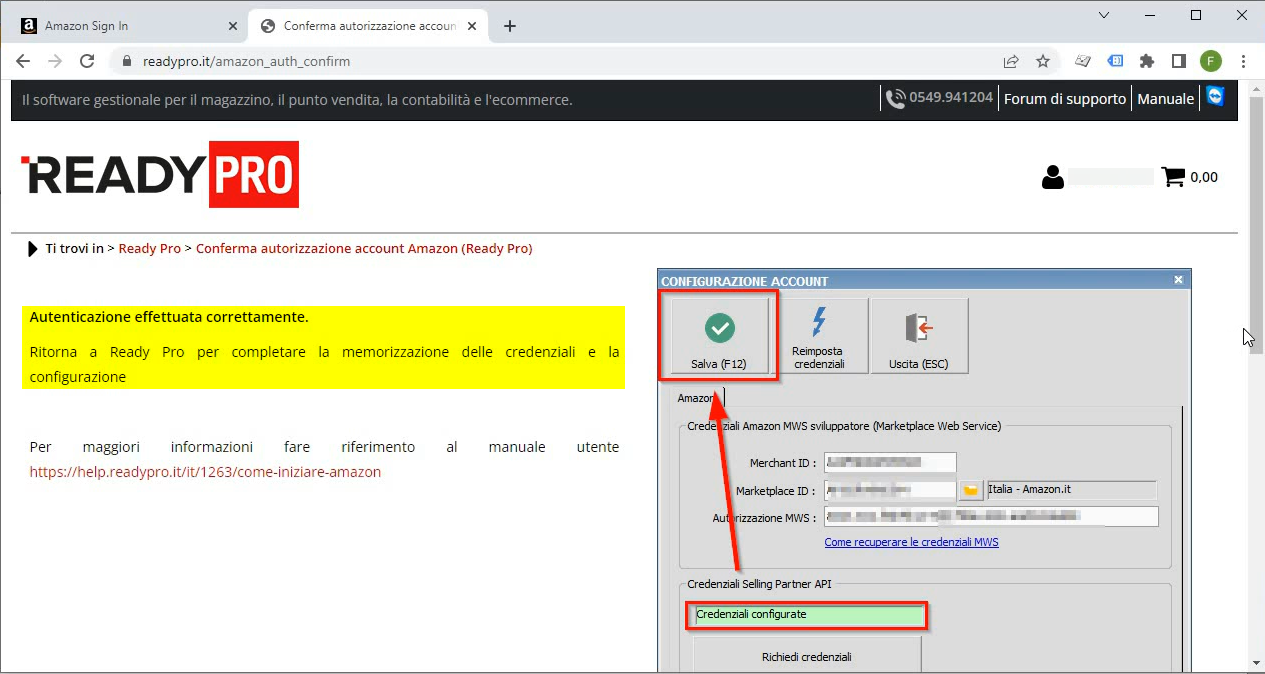Click the Ready Pro logo
This screenshot has height=674, width=1265.
coord(160,174)
